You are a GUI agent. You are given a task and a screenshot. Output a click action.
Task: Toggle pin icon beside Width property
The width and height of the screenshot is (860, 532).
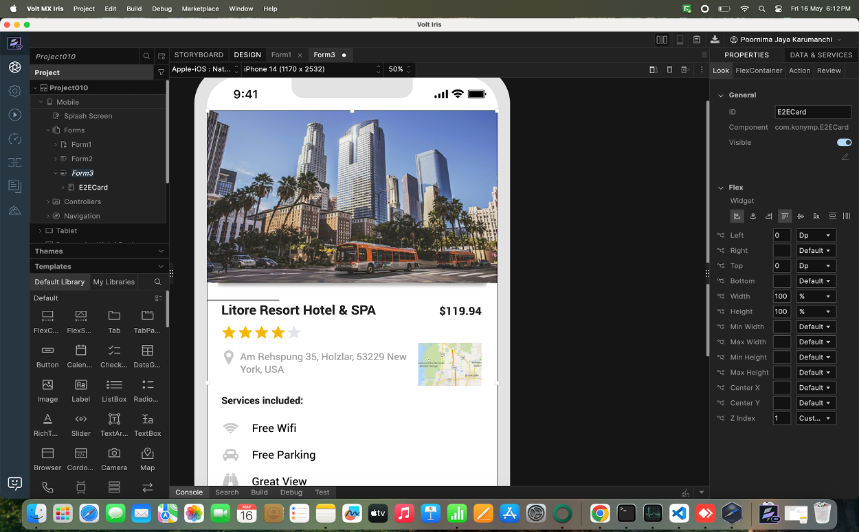point(721,296)
